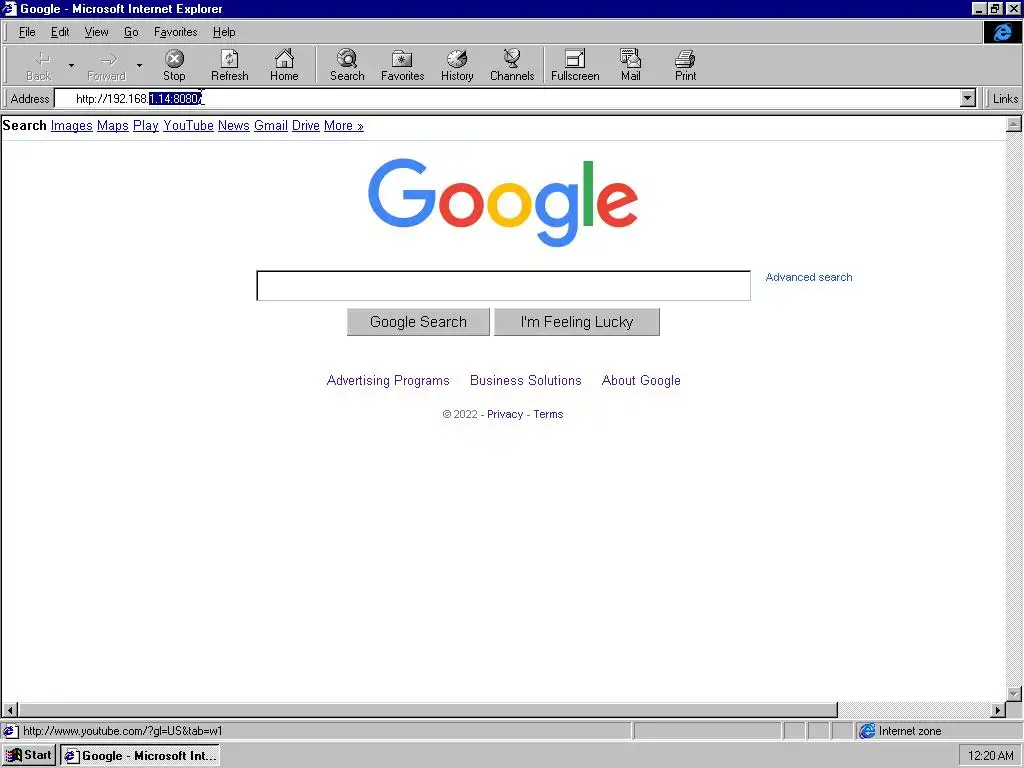Open the Business Solutions link
This screenshot has width=1024, height=768.
526,380
